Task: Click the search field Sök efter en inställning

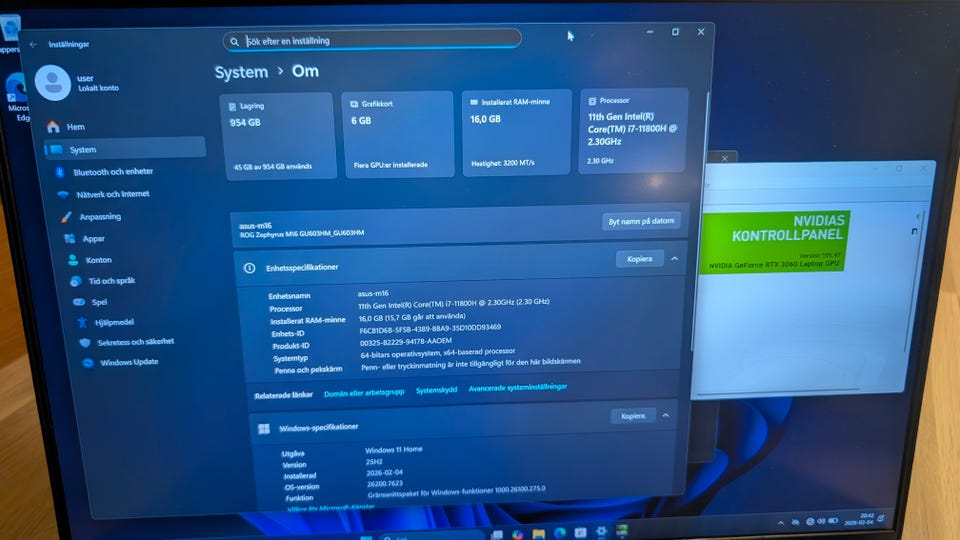Action: [372, 40]
